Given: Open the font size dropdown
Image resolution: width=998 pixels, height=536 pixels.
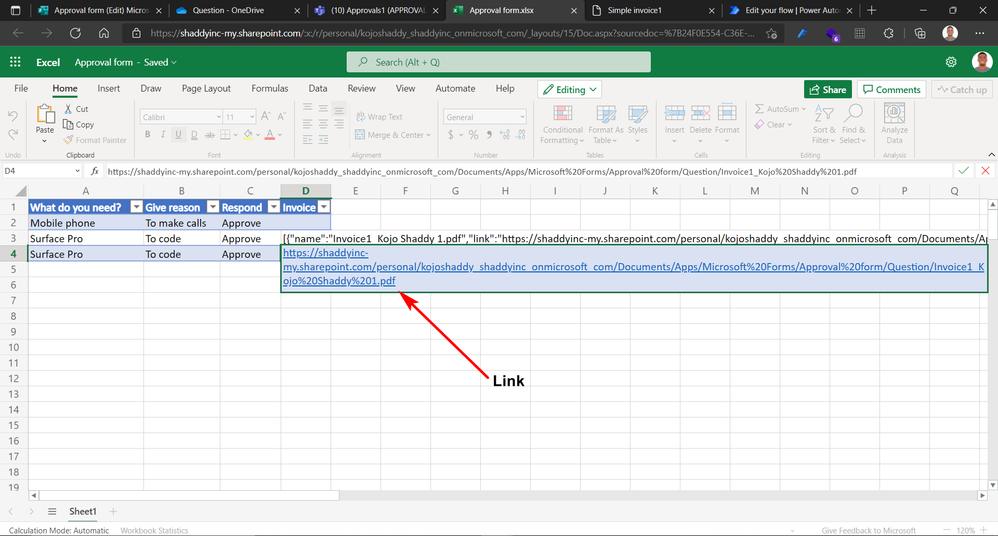Looking at the screenshot, I should 252,116.
